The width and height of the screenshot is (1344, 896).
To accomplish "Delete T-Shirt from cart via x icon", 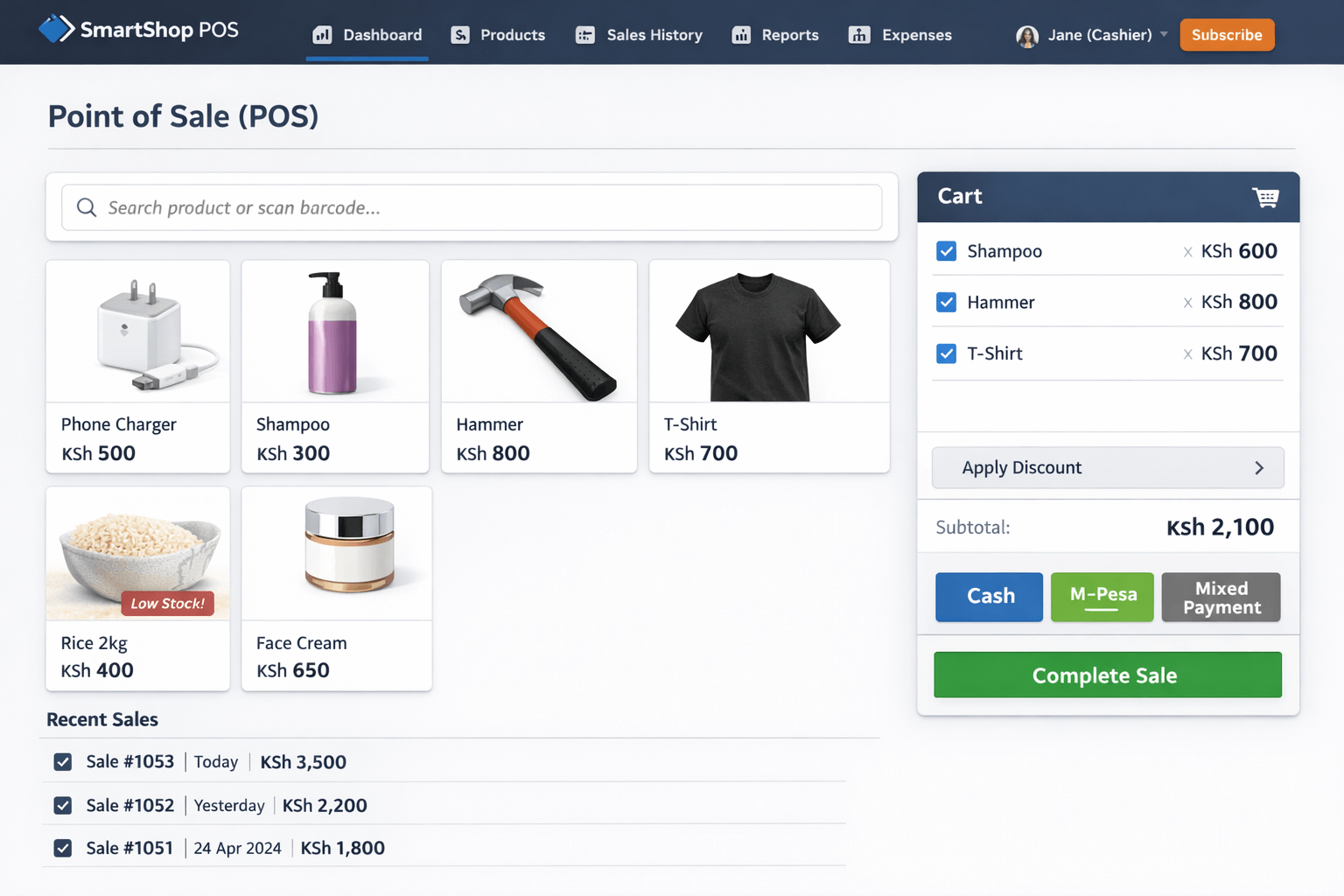I will coord(1187,354).
